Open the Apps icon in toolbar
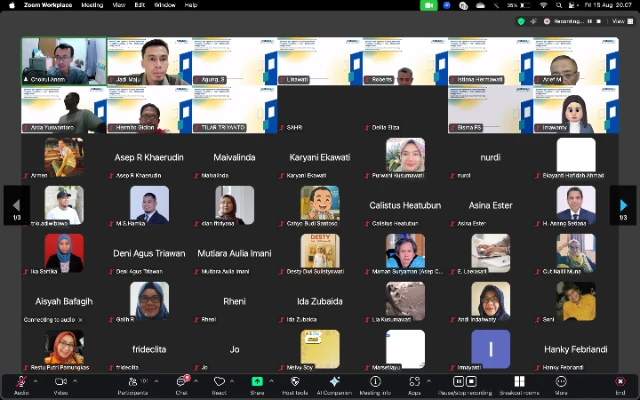This screenshot has width=640, height=400. [414, 382]
